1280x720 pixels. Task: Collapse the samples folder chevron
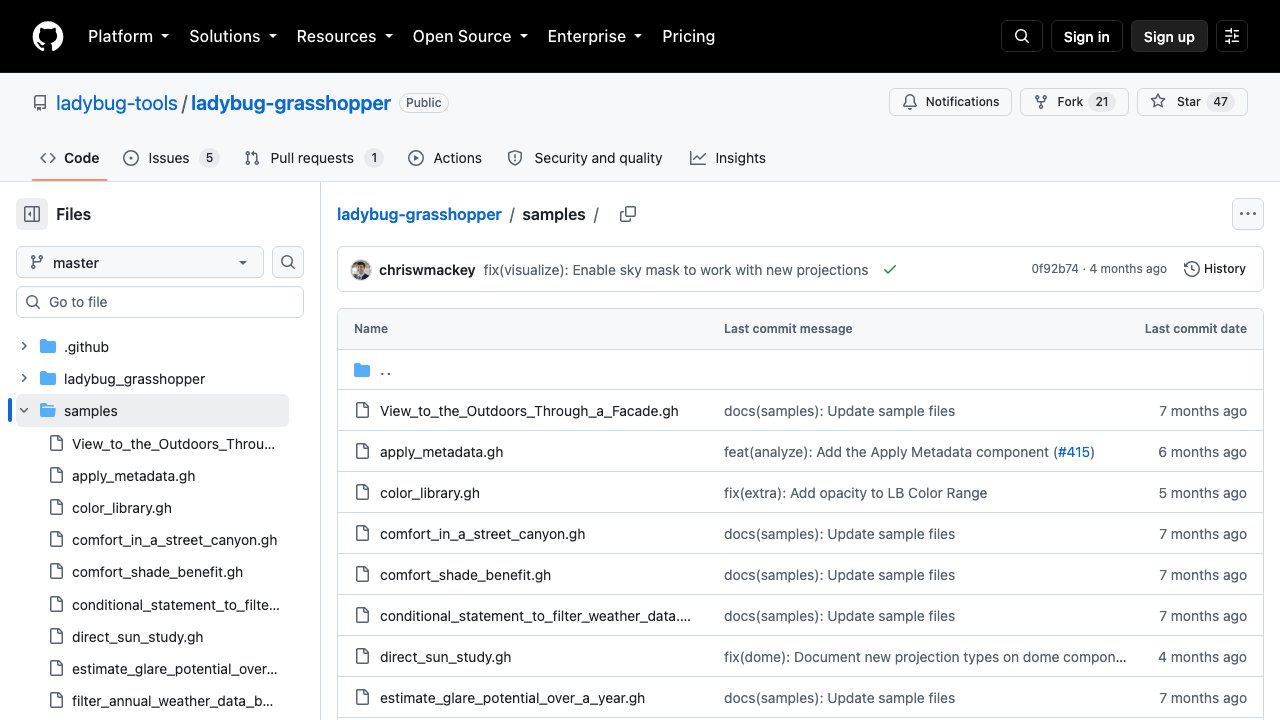point(24,411)
